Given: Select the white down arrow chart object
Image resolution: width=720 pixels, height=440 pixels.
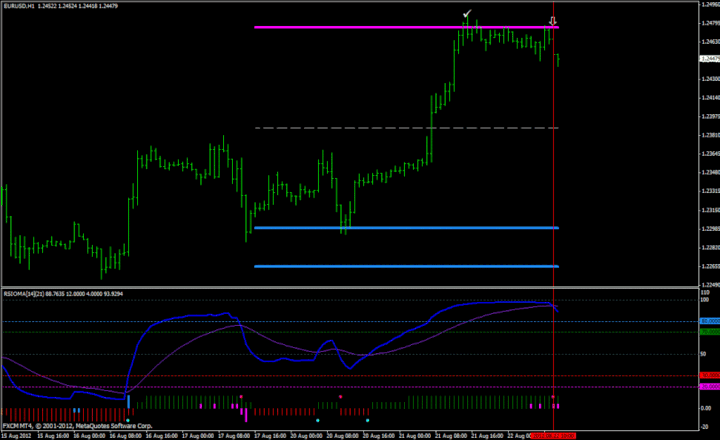Looking at the screenshot, I should click(553, 21).
